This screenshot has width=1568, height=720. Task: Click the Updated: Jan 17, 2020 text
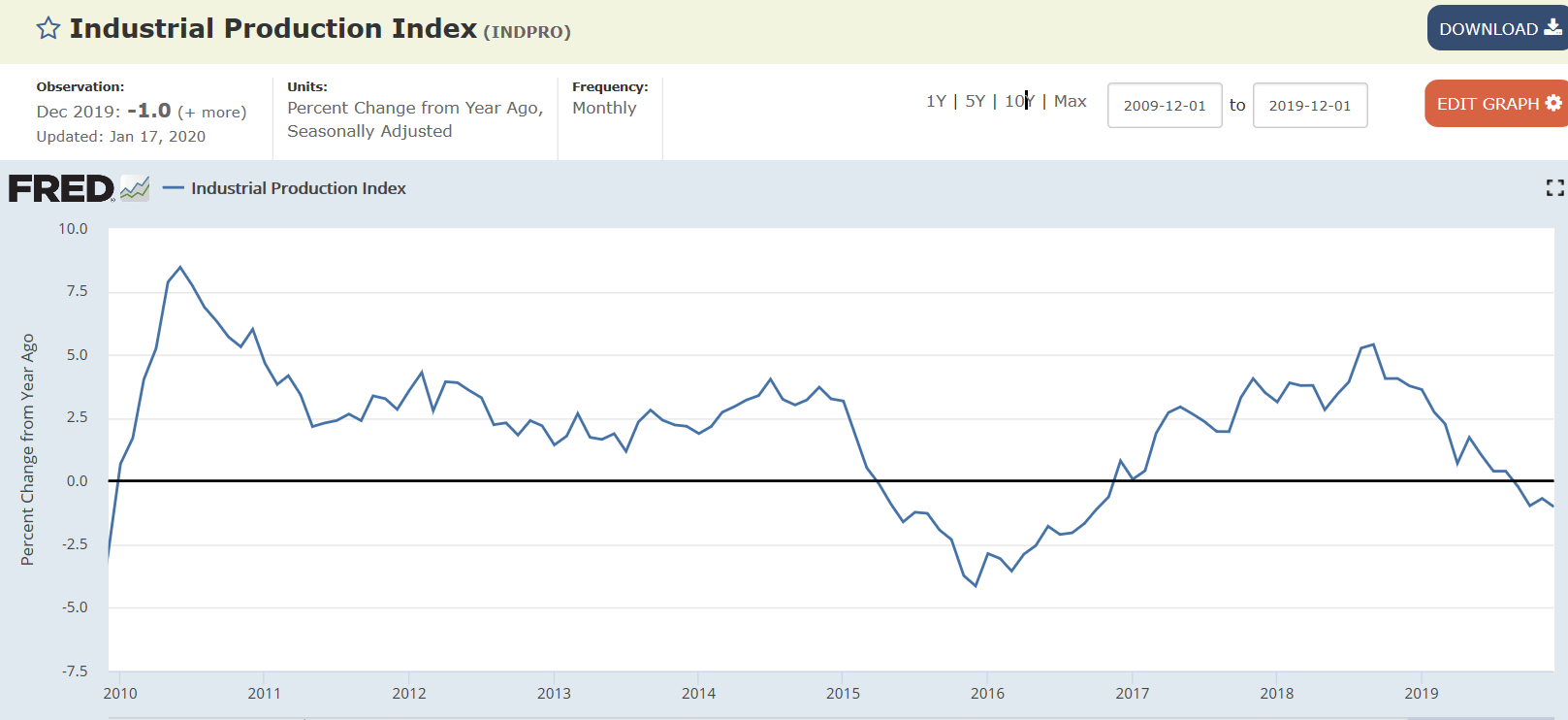tap(120, 136)
